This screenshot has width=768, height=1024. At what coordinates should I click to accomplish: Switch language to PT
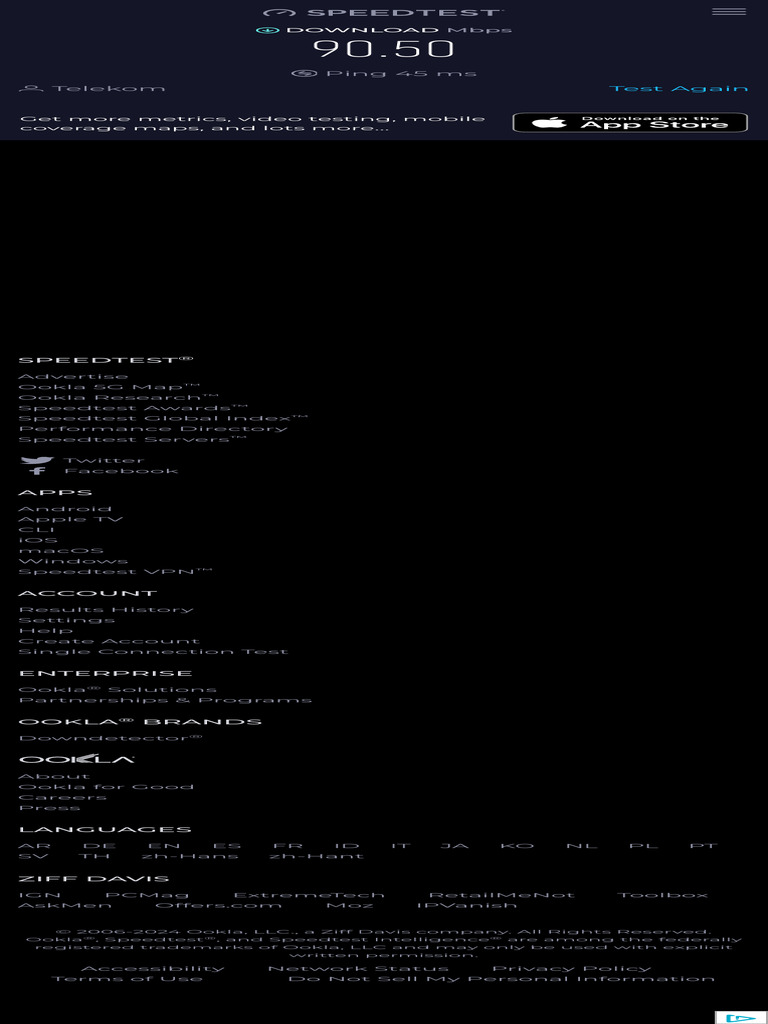click(x=703, y=846)
